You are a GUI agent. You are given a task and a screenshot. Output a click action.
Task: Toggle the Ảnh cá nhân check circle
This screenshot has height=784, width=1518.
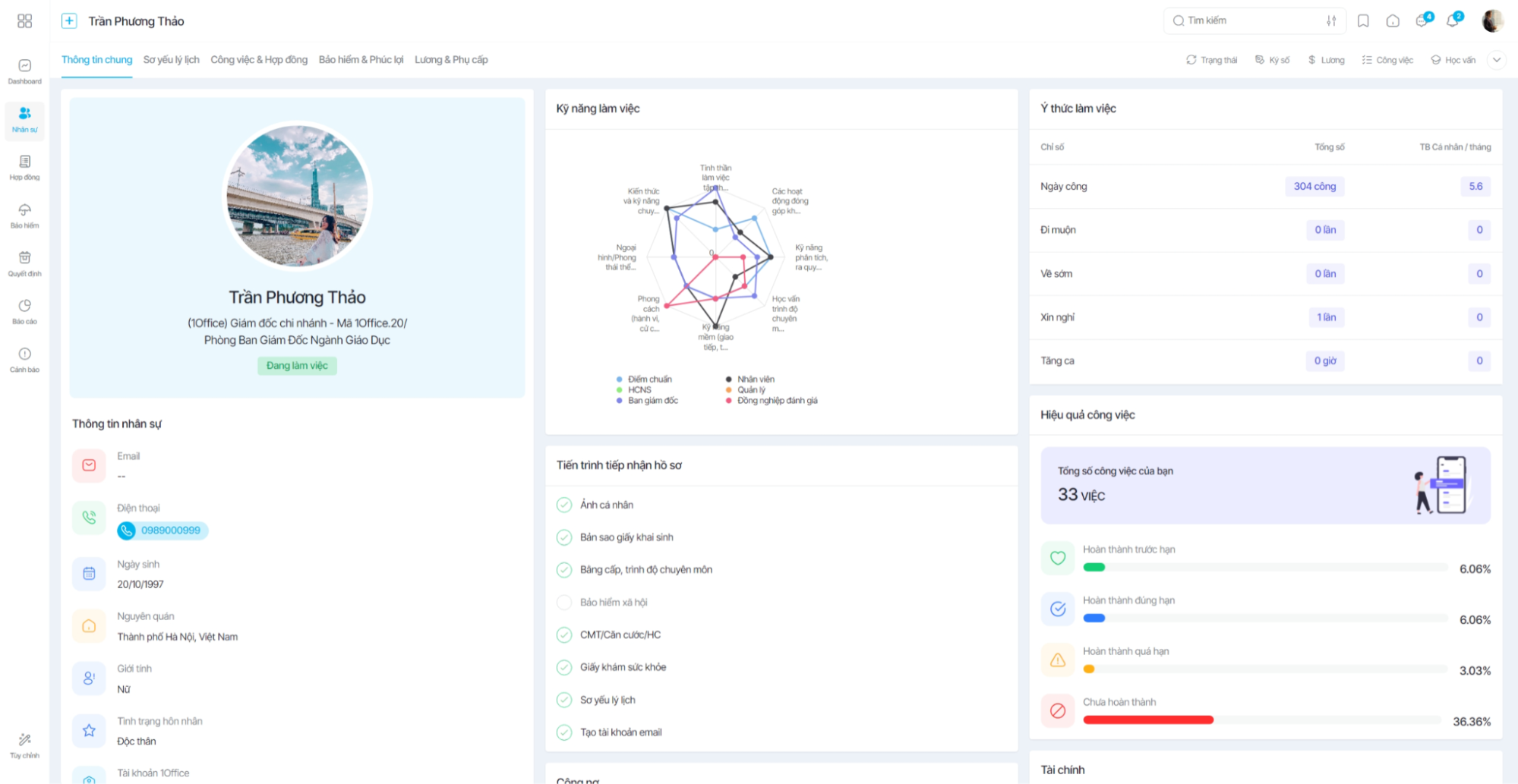564,505
